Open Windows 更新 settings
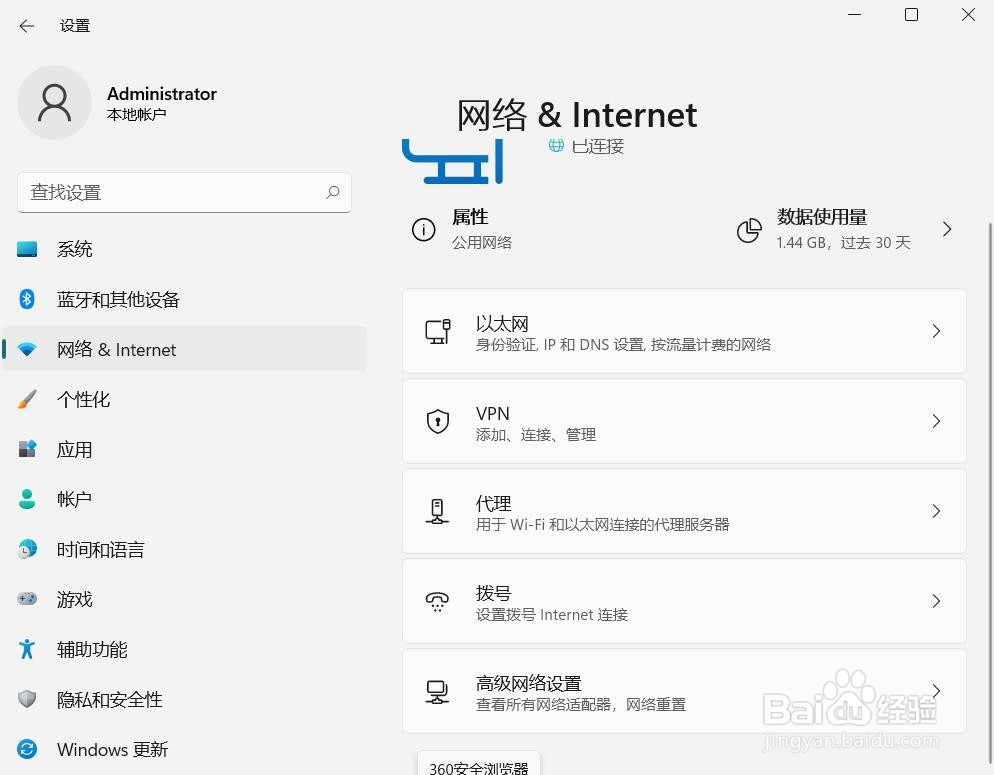The image size is (994, 775). pyautogui.click(x=184, y=749)
